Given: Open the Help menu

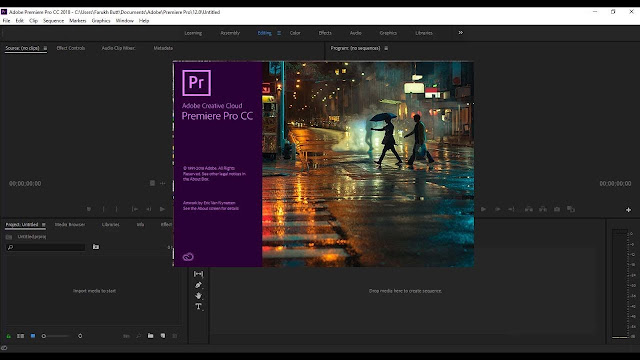Looking at the screenshot, I should 144,20.
